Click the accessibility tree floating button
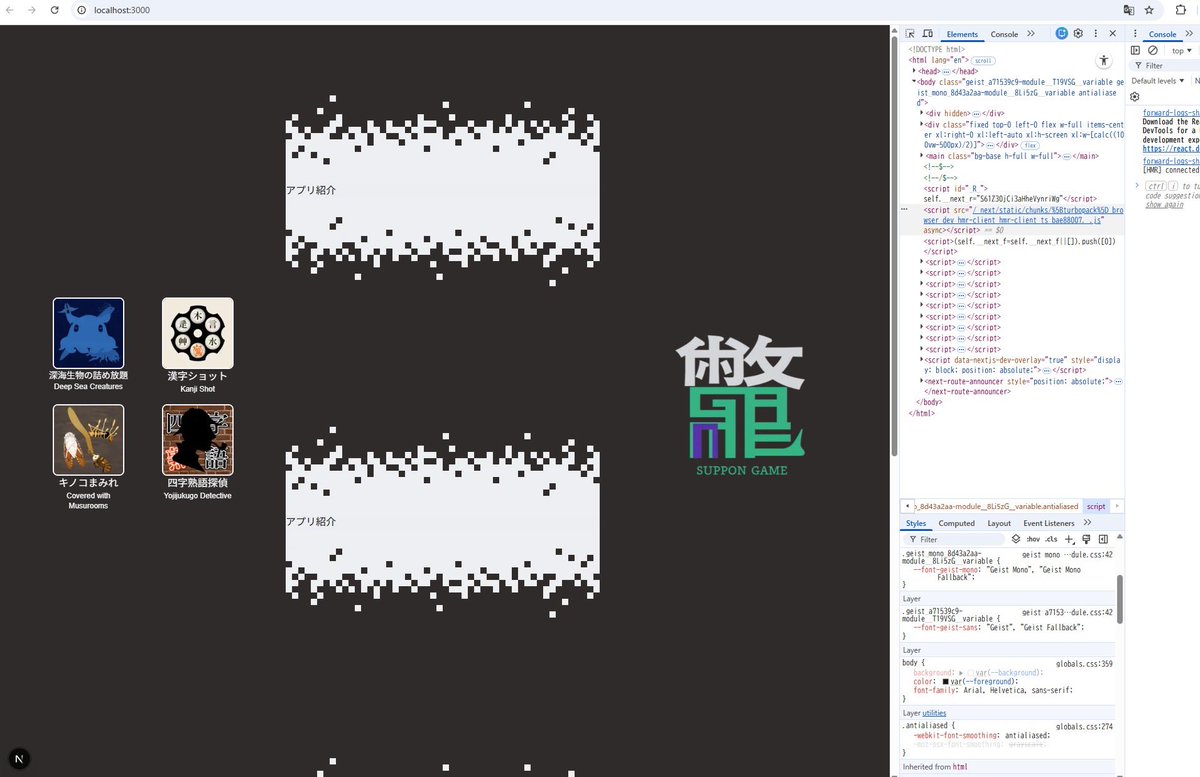The height and width of the screenshot is (777, 1200). tap(1104, 61)
